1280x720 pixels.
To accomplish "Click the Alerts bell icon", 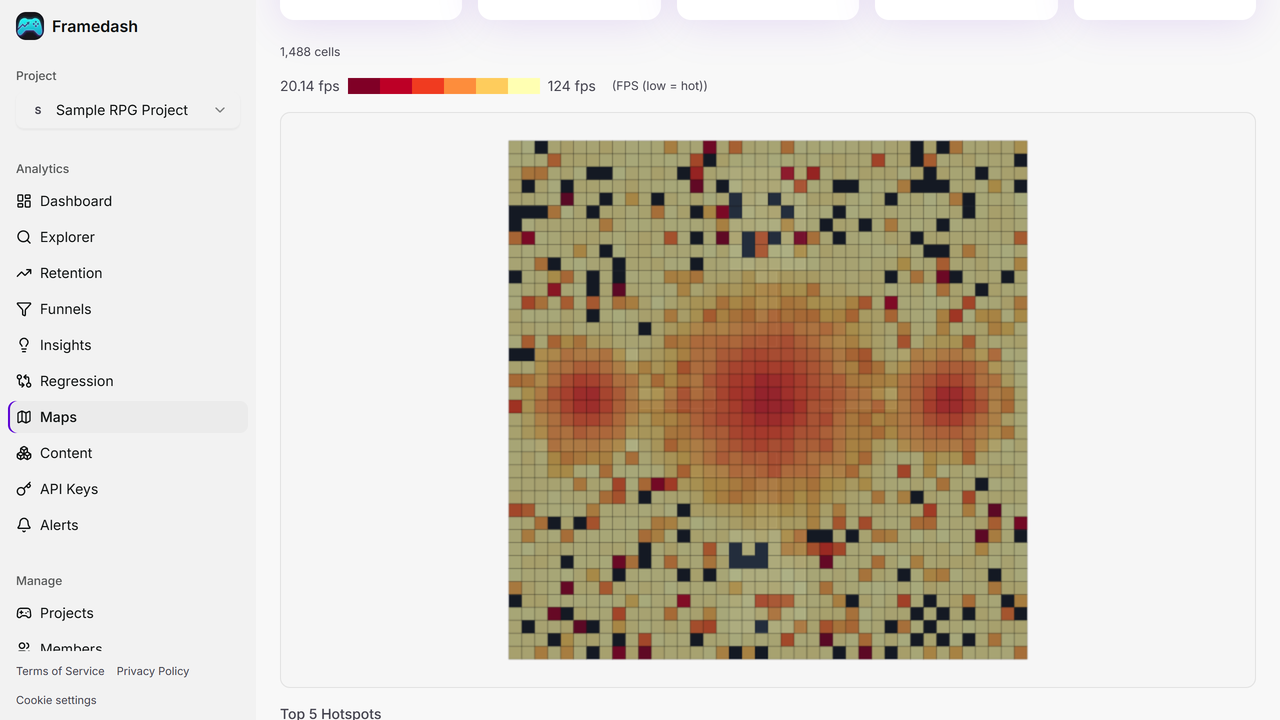I will [x=24, y=525].
